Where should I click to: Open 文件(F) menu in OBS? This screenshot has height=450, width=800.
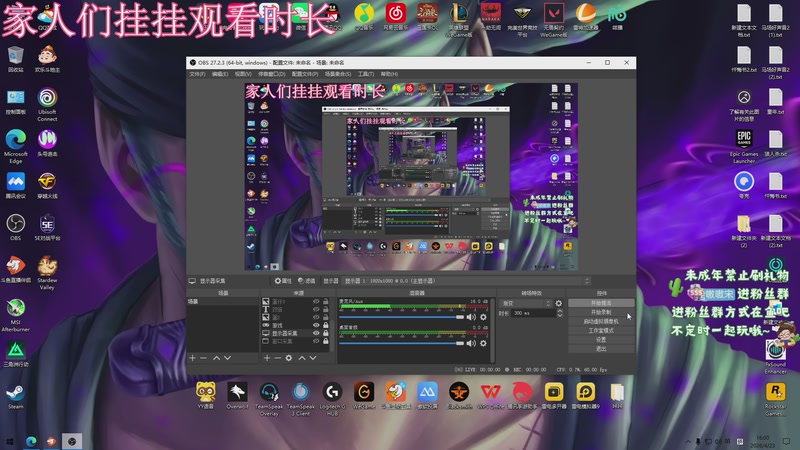tap(197, 74)
